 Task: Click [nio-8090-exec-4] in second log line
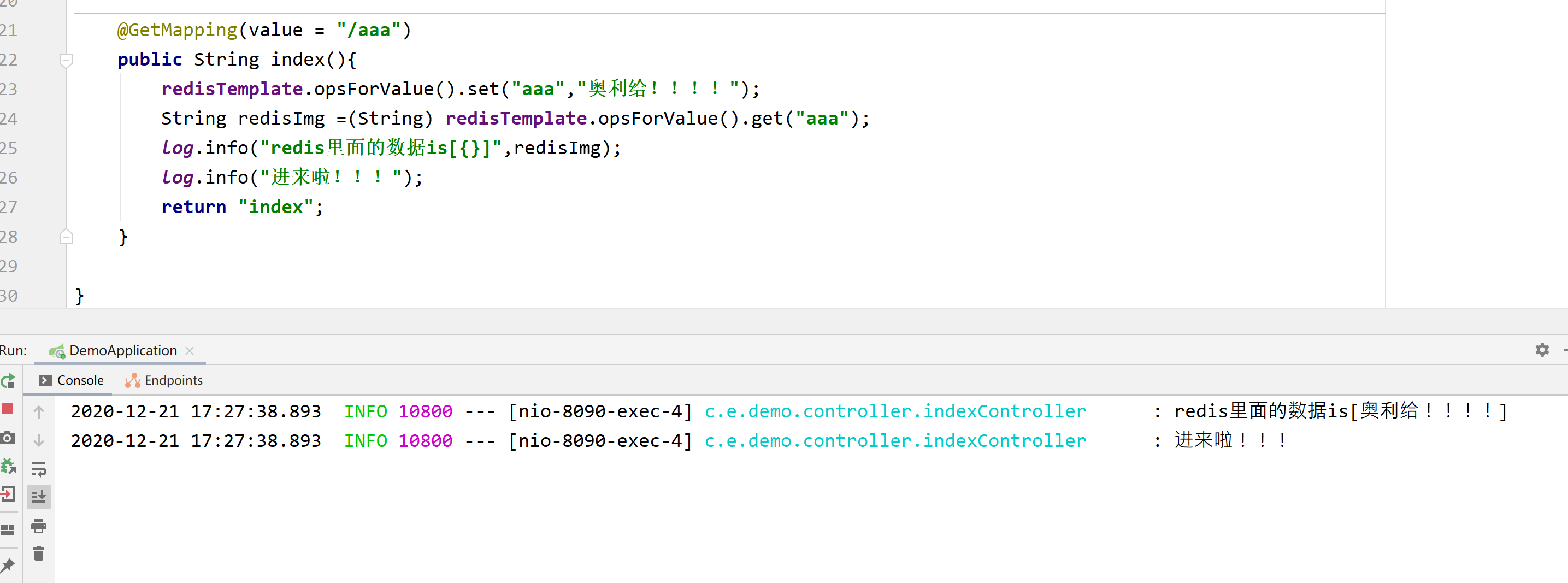(x=601, y=441)
